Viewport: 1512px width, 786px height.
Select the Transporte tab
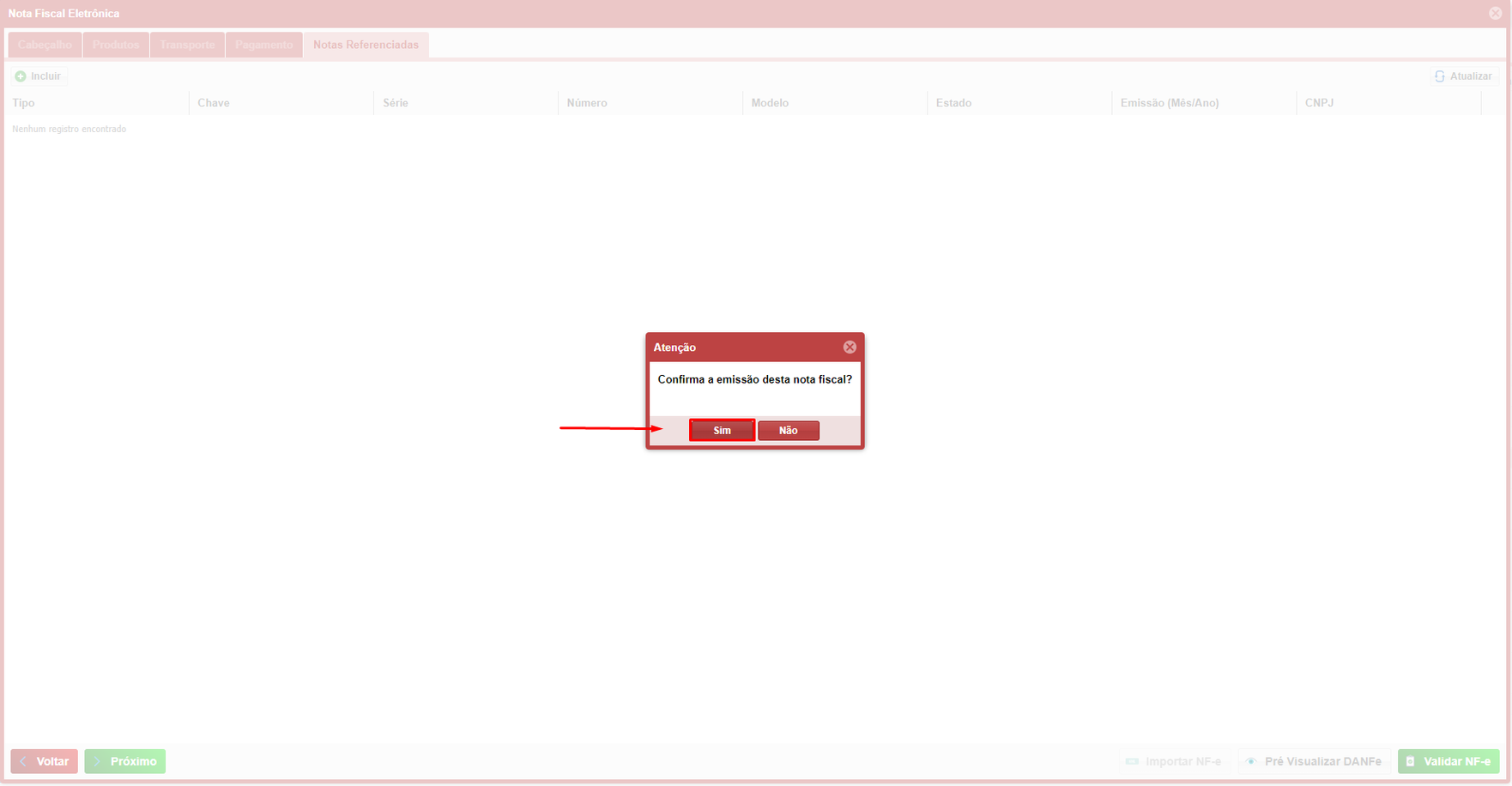(x=187, y=45)
